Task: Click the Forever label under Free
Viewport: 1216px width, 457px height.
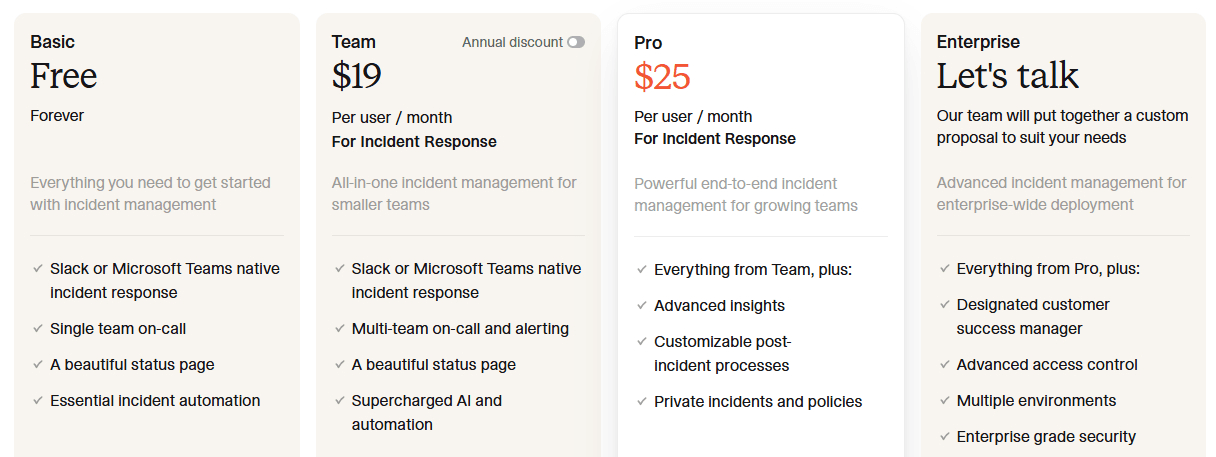Action: point(57,116)
